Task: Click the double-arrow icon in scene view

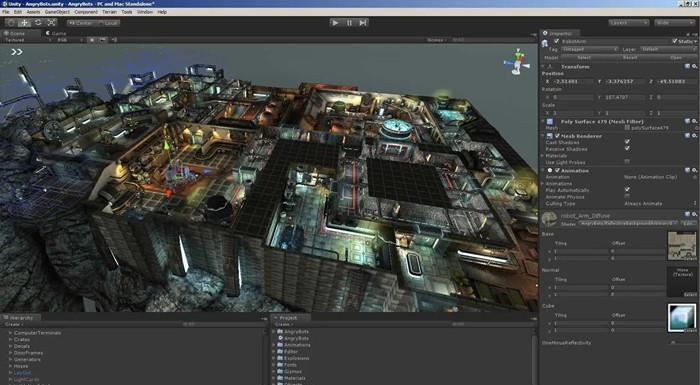Action: [x=17, y=52]
